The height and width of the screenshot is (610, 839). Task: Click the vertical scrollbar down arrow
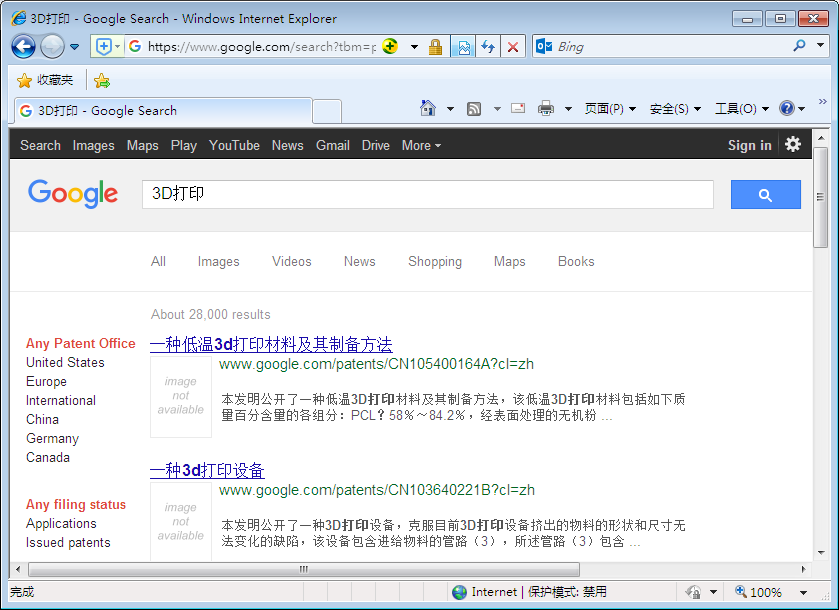pyautogui.click(x=821, y=553)
